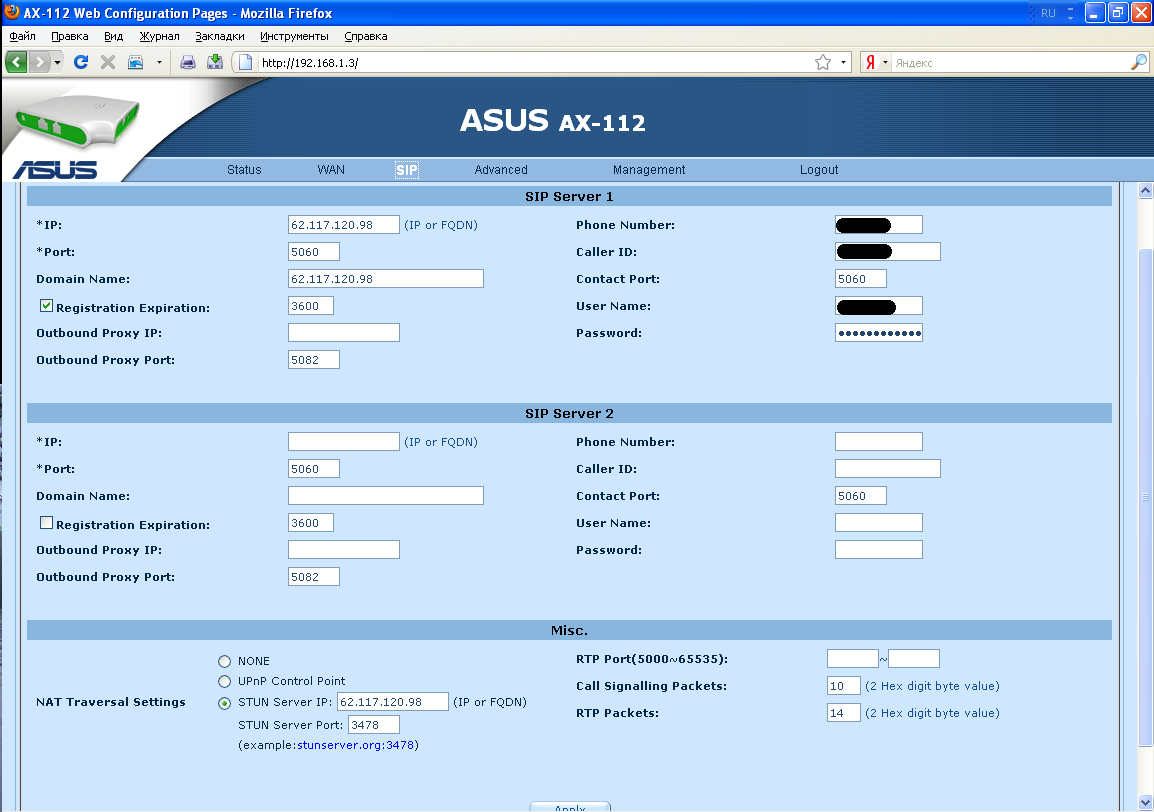
Task: Click SIP Server 1 IP field
Action: (344, 225)
